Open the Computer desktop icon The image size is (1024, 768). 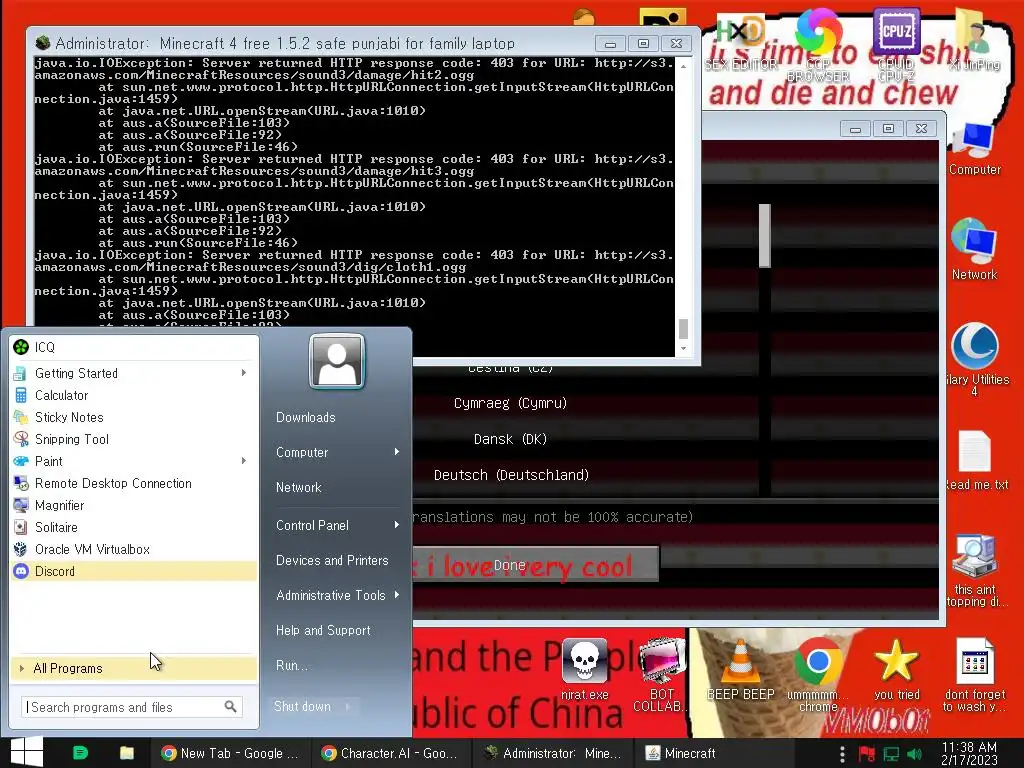click(x=974, y=148)
